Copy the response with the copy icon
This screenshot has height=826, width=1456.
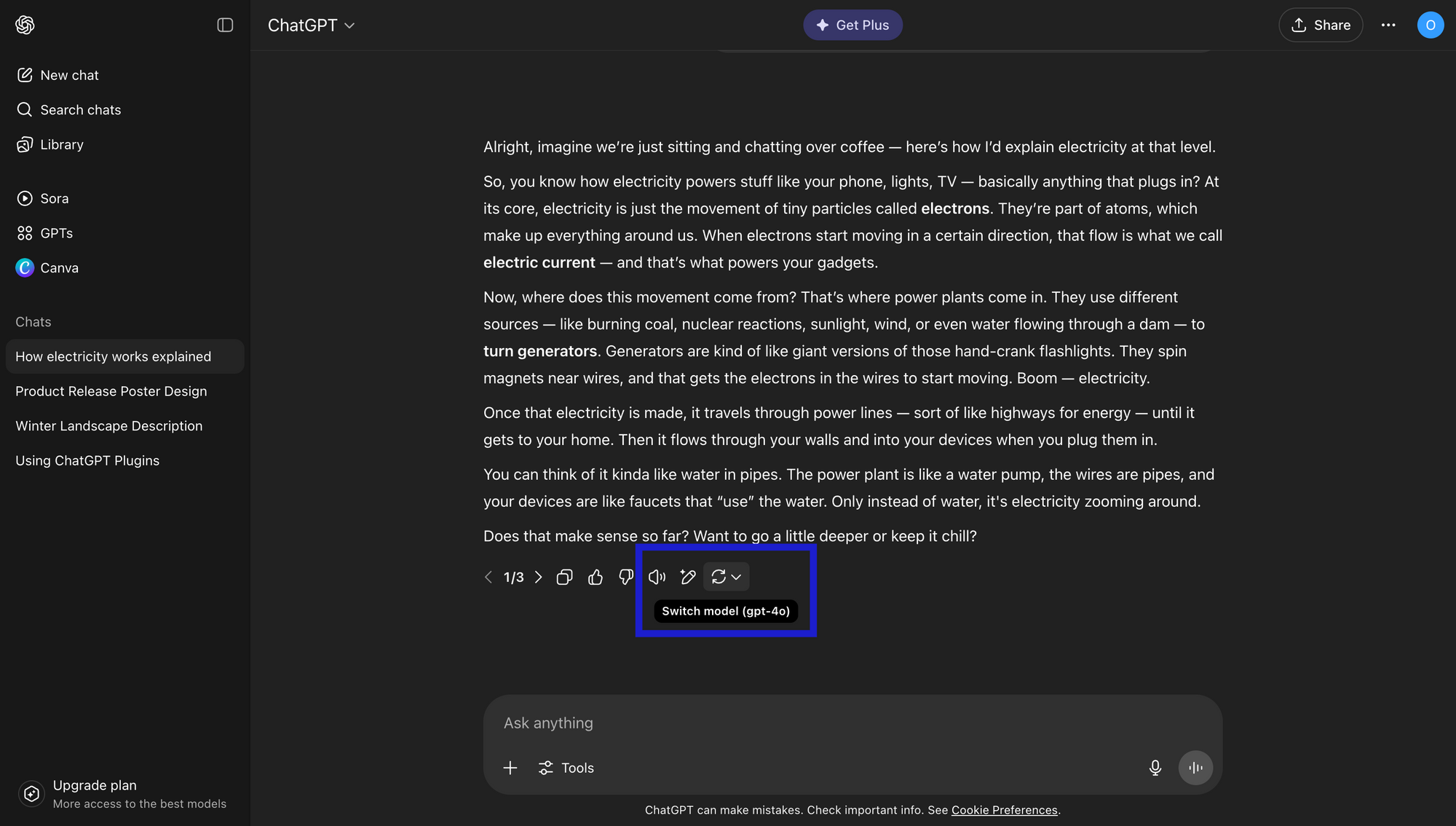point(564,576)
